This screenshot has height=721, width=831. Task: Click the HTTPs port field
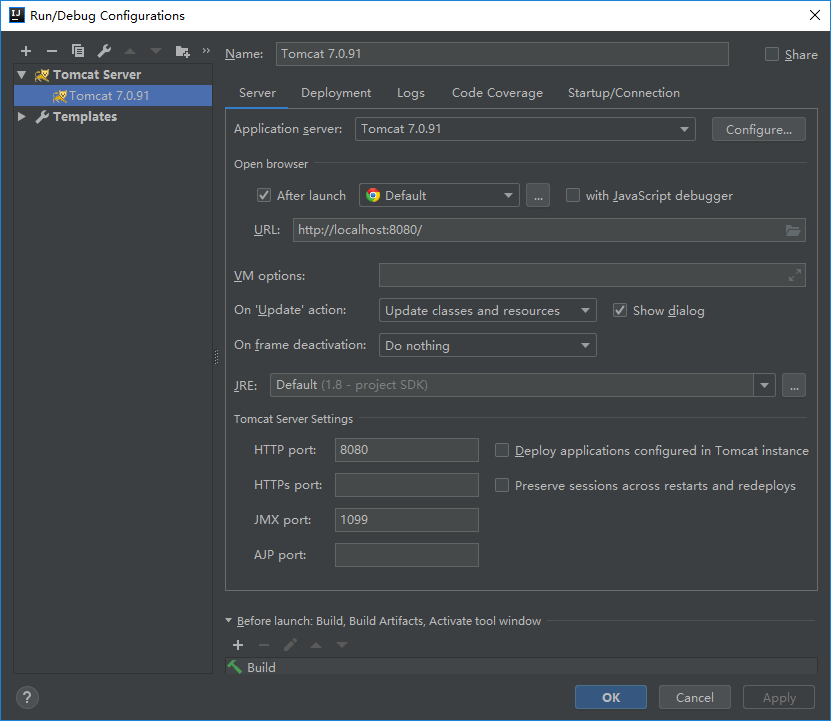coord(406,485)
